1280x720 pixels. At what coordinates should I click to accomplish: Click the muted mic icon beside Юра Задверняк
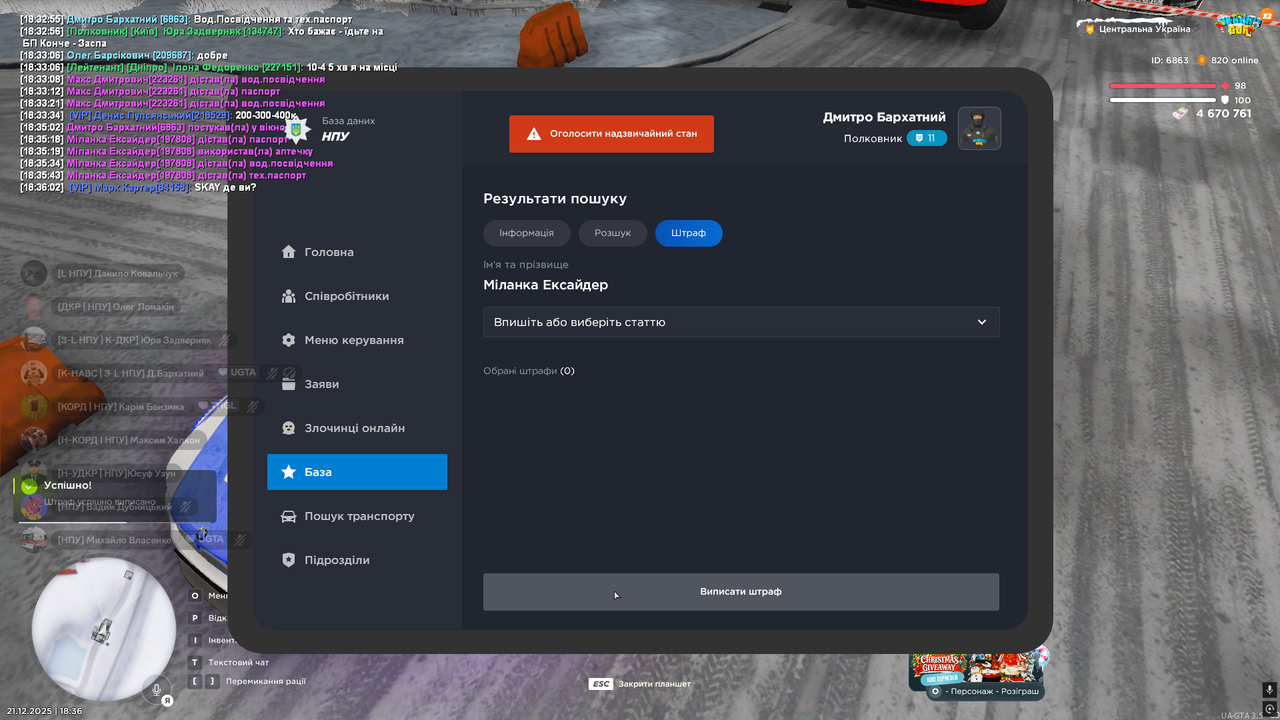coord(225,340)
